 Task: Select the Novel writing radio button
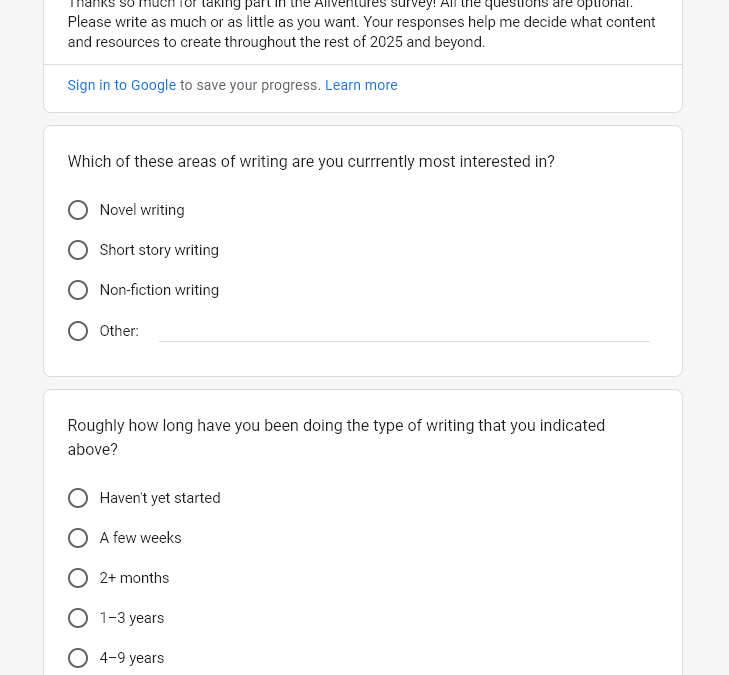coord(78,210)
